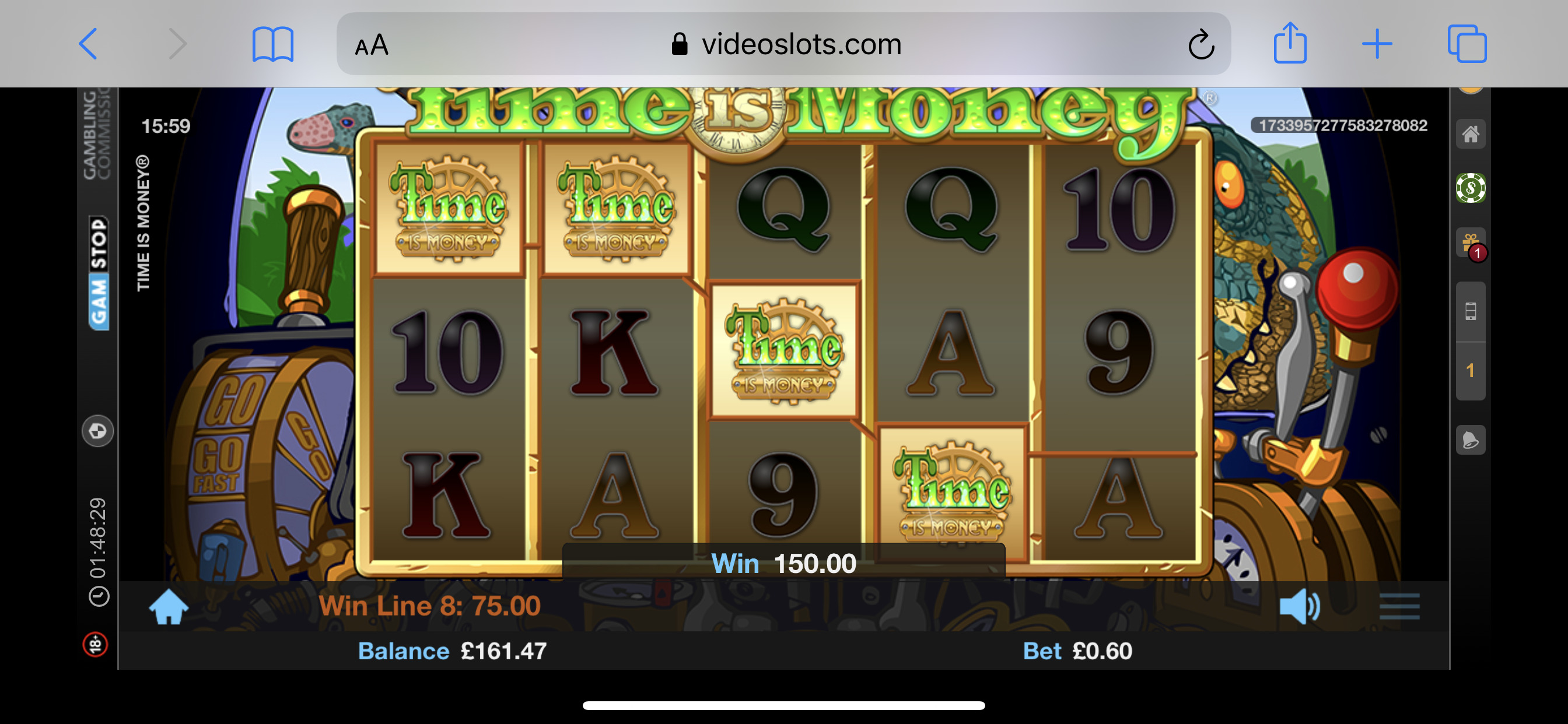
Task: Open a new tab with plus icon
Action: 1377,44
